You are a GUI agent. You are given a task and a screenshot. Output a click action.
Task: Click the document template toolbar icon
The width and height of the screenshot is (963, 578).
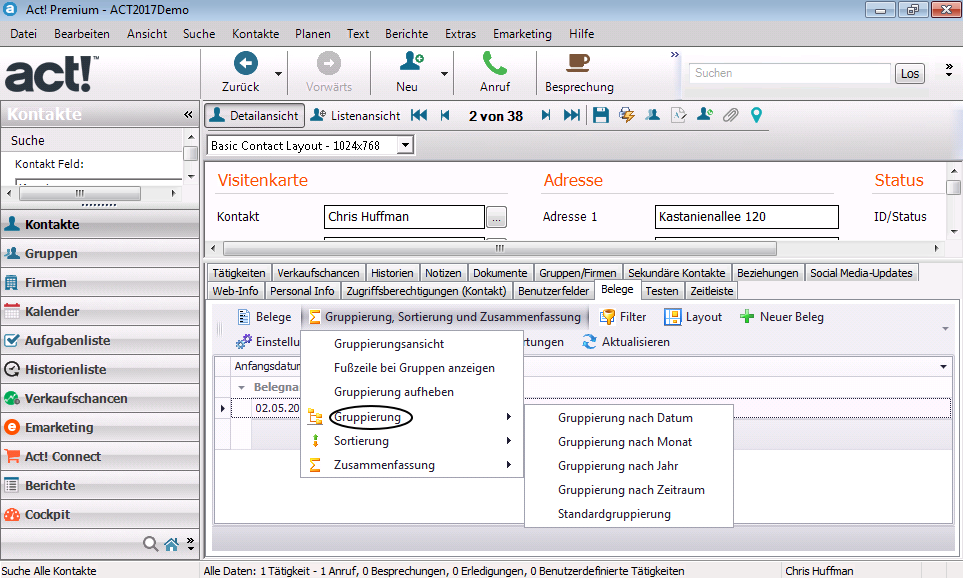[x=678, y=115]
